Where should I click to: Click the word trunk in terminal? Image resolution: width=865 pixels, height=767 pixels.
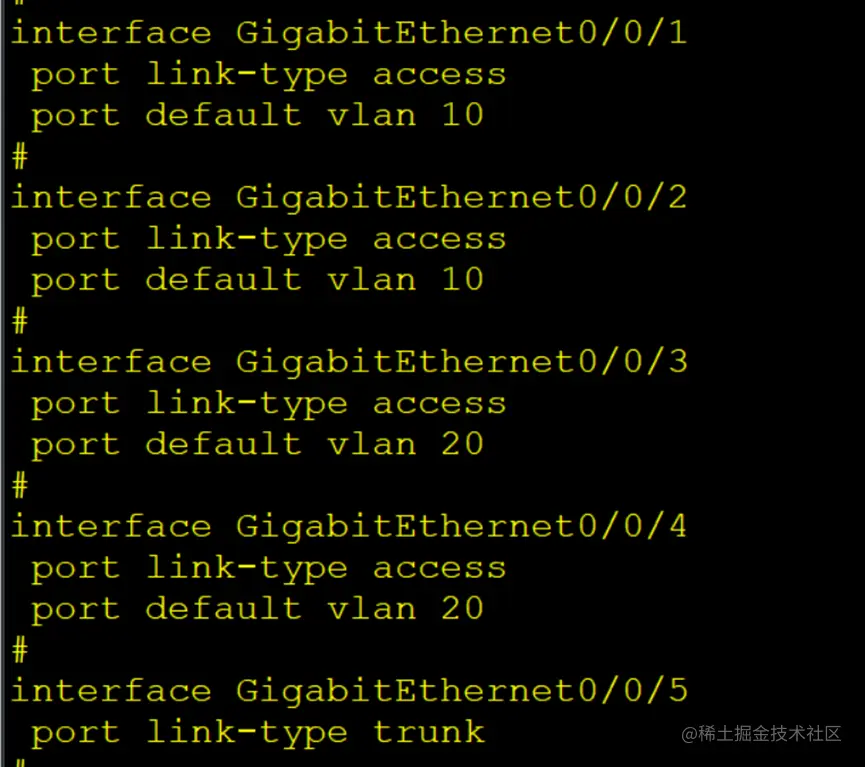click(x=429, y=732)
